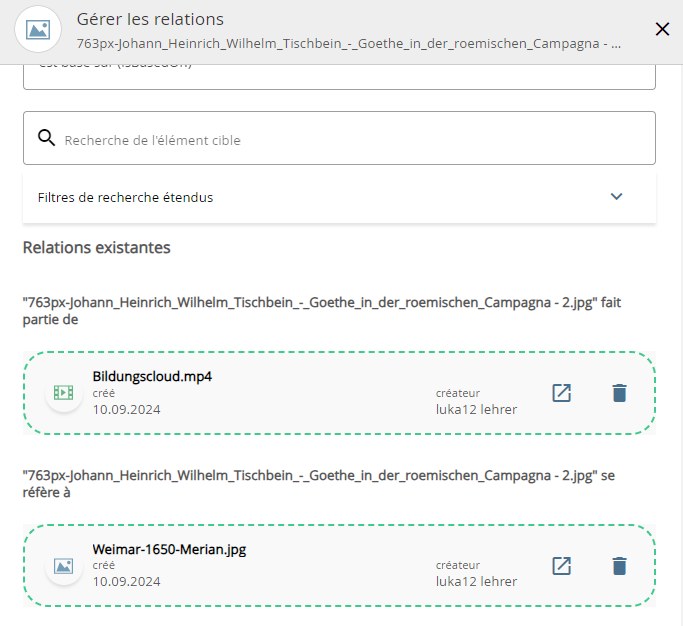Click the image file icon for Weimar-1650-Merian.jpg
Screen dimensions: 683x626
(x=64, y=566)
